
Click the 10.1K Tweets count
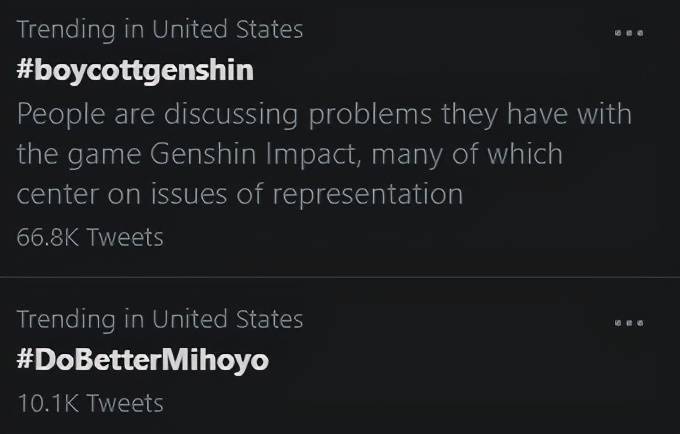(91, 403)
